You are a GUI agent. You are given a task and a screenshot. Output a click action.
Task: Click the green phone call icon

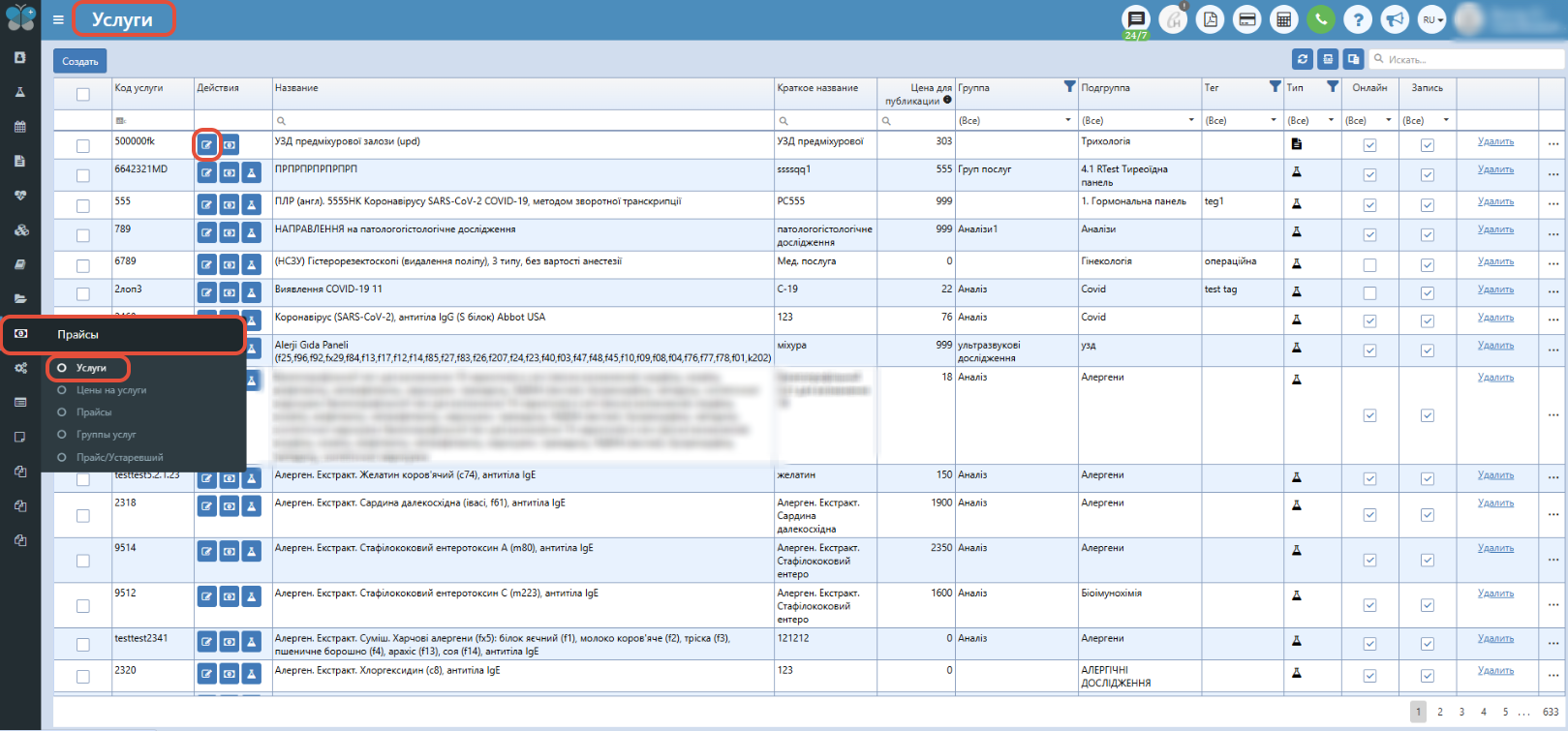1321,19
